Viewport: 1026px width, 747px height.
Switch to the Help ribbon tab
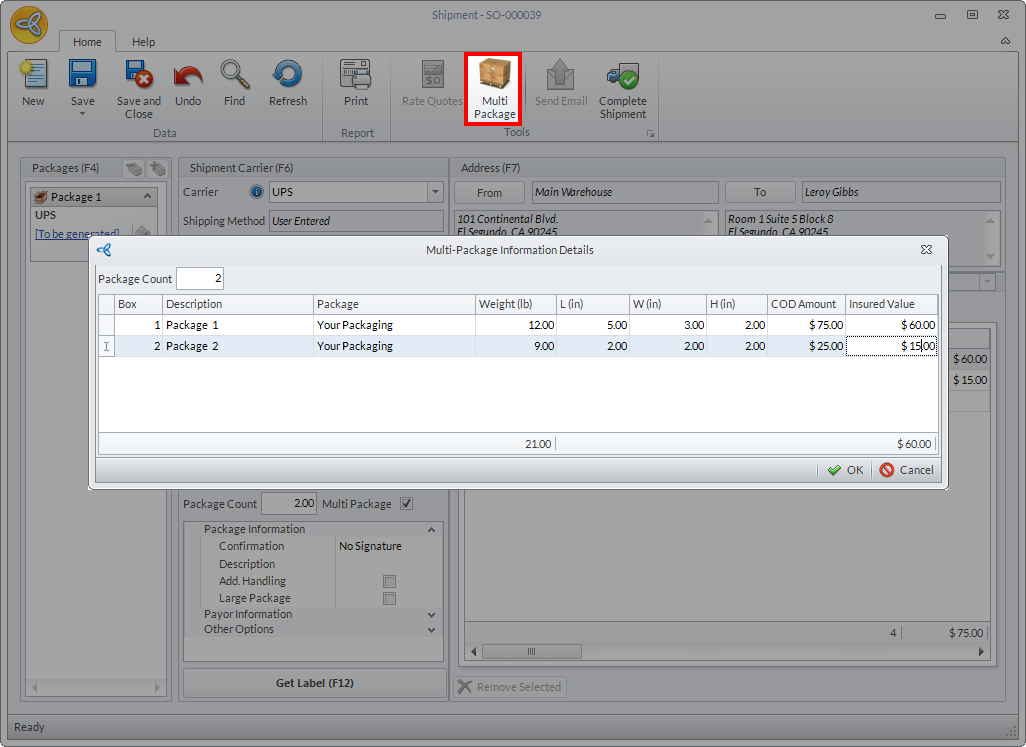(x=144, y=42)
